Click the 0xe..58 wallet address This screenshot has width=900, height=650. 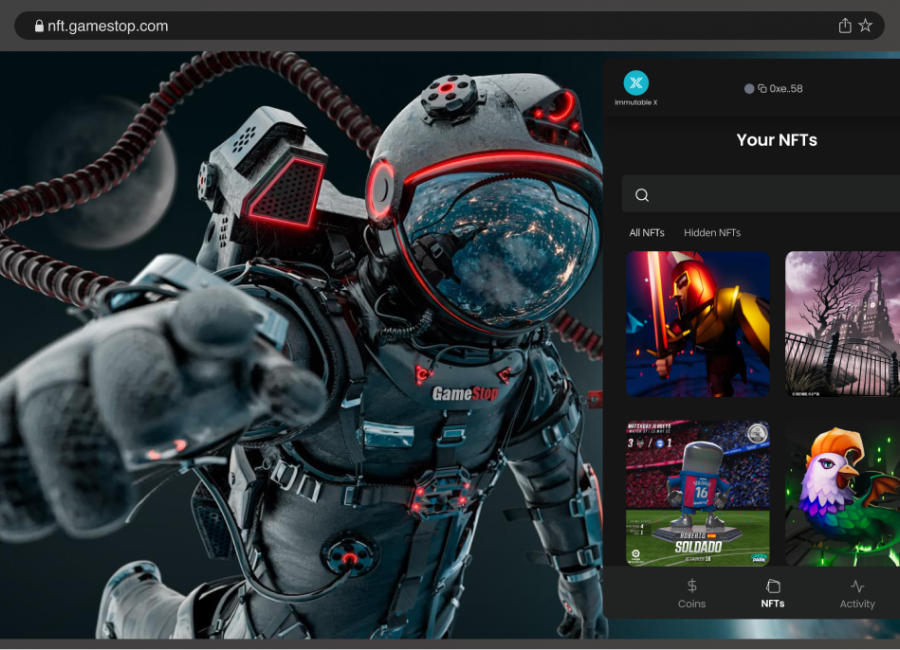coord(786,89)
